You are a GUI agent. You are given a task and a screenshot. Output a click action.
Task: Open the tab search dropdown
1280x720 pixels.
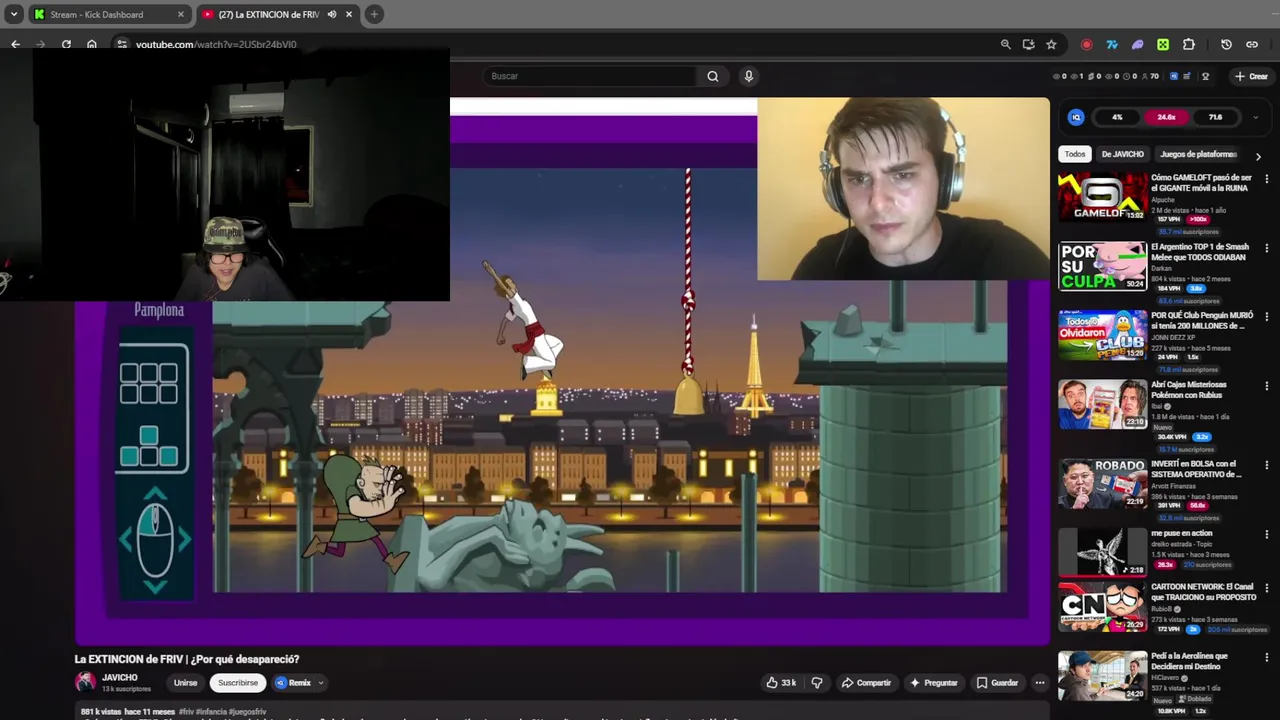pos(14,14)
